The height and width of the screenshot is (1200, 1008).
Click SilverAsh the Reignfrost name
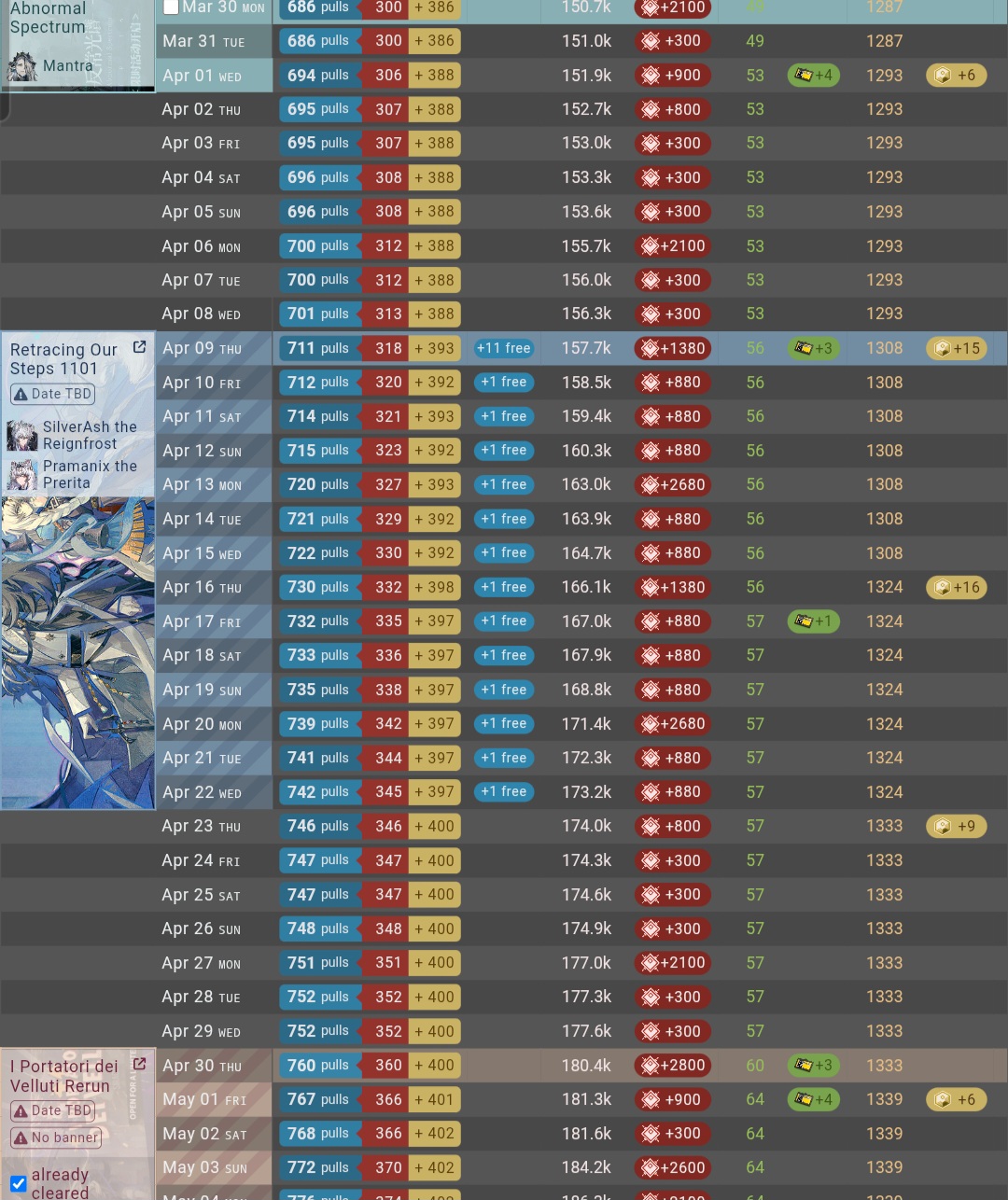pyautogui.click(x=90, y=435)
